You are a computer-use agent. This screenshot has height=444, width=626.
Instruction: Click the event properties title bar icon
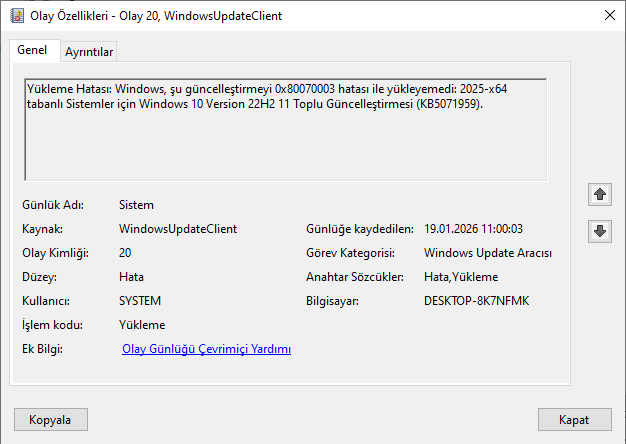pos(17,16)
